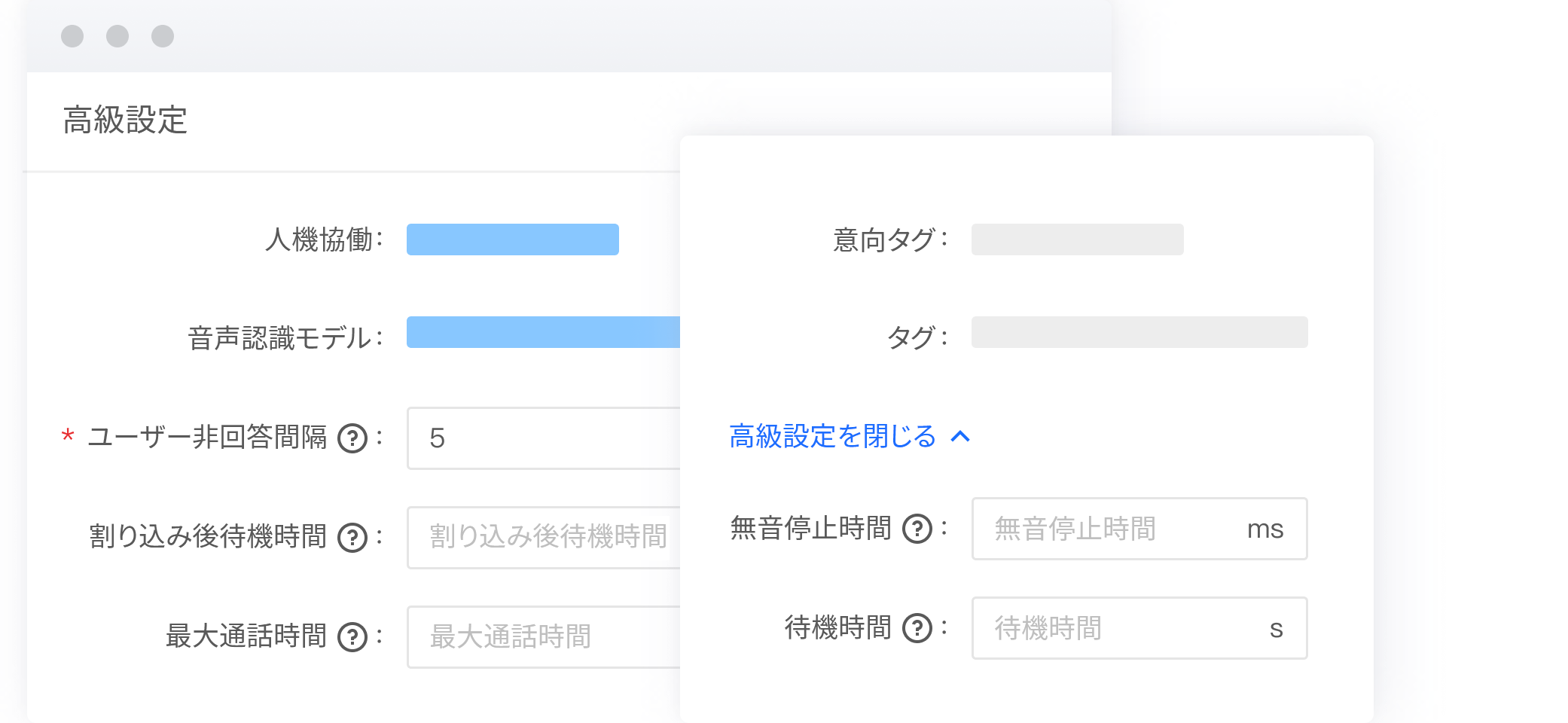
Task: Open the 人機協働 blue selection field
Action: [512, 239]
